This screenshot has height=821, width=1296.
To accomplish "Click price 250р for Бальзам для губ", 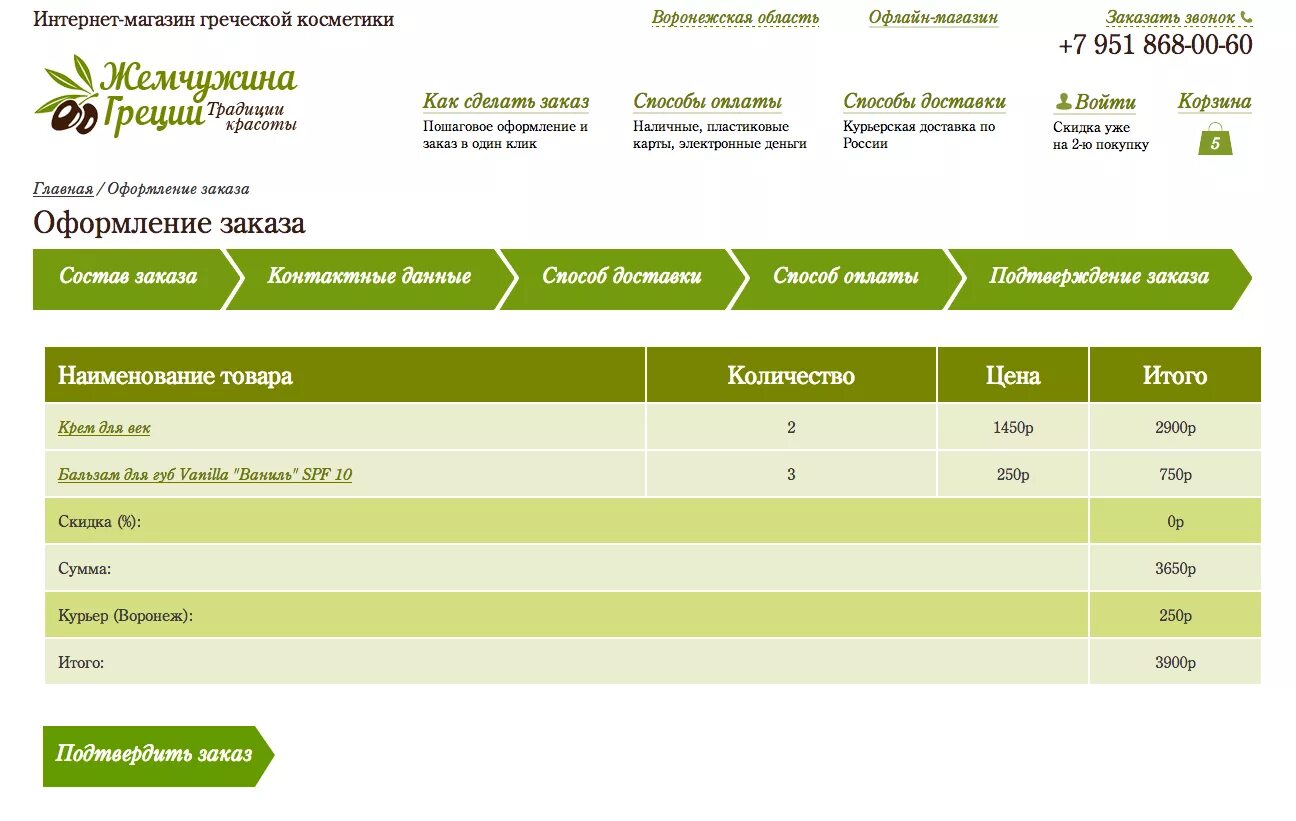I will pyautogui.click(x=1013, y=475).
